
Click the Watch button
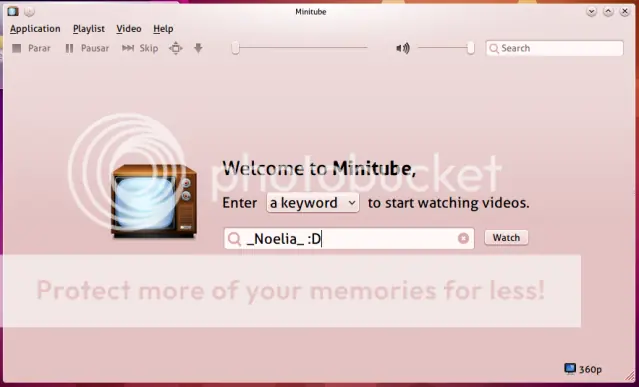click(506, 238)
